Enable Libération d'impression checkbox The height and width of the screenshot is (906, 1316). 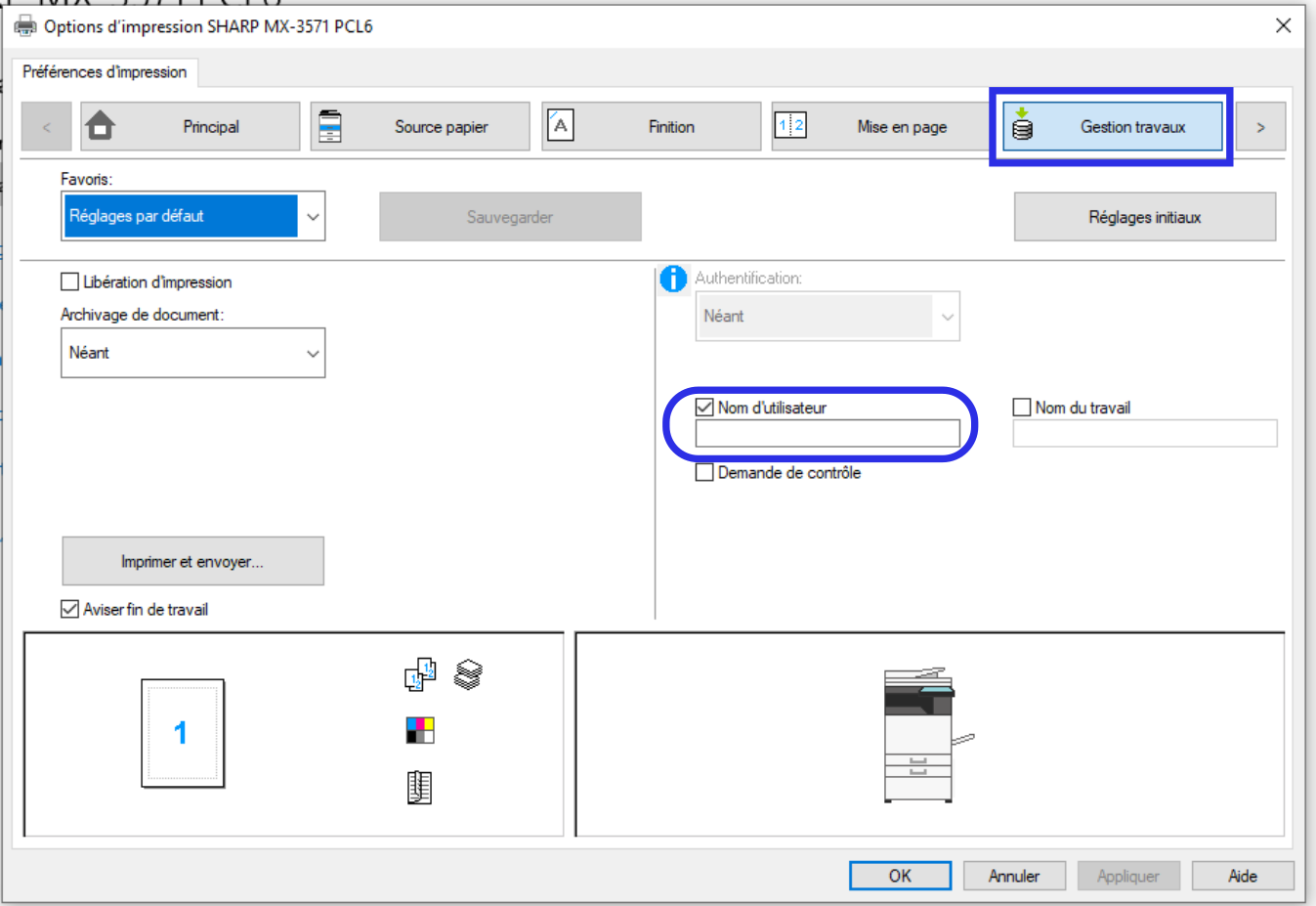point(69,282)
